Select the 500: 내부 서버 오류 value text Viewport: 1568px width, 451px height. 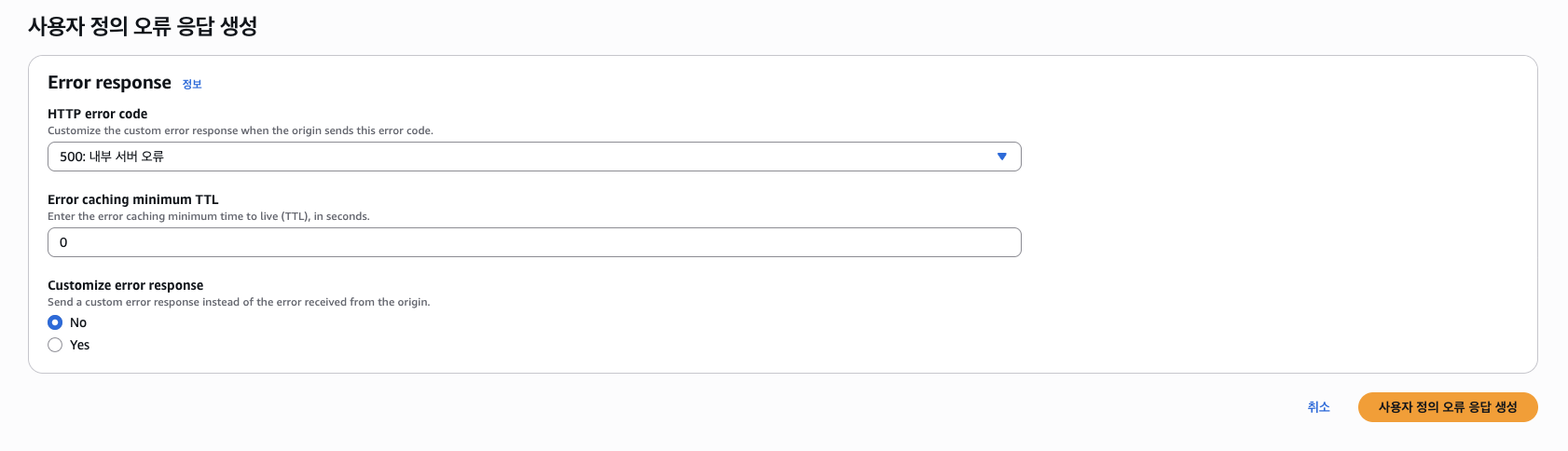click(112, 157)
